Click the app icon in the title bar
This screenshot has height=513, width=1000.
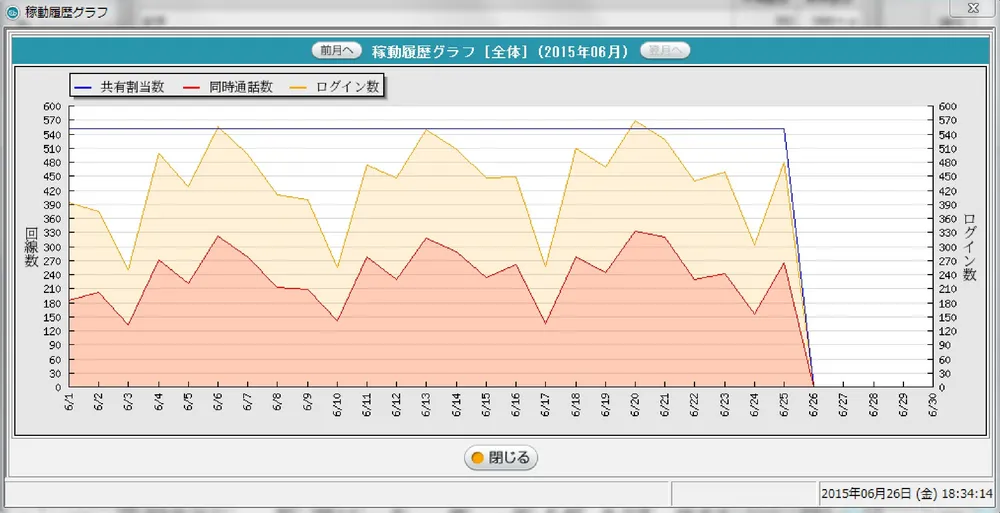(x=11, y=11)
